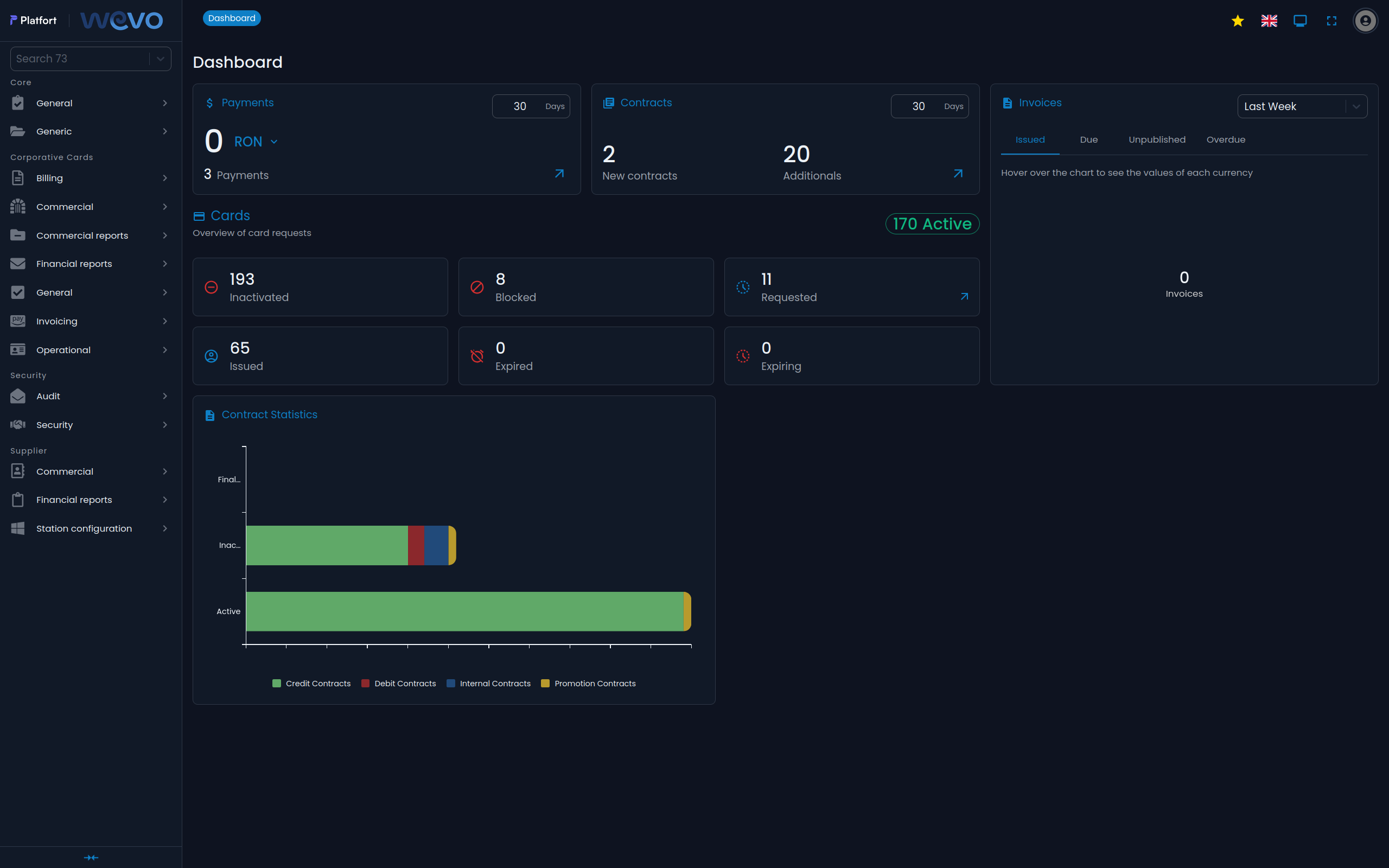The width and height of the screenshot is (1389, 868).
Task: Open the UK flag language selector
Action: [x=1269, y=21]
